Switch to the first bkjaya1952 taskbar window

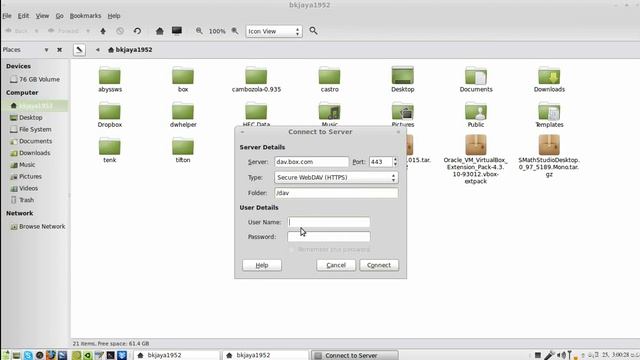[176, 356]
